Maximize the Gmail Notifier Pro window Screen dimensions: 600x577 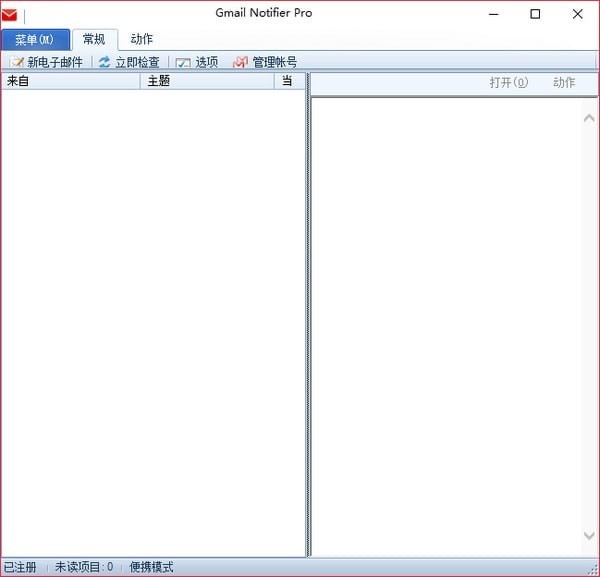tap(535, 14)
